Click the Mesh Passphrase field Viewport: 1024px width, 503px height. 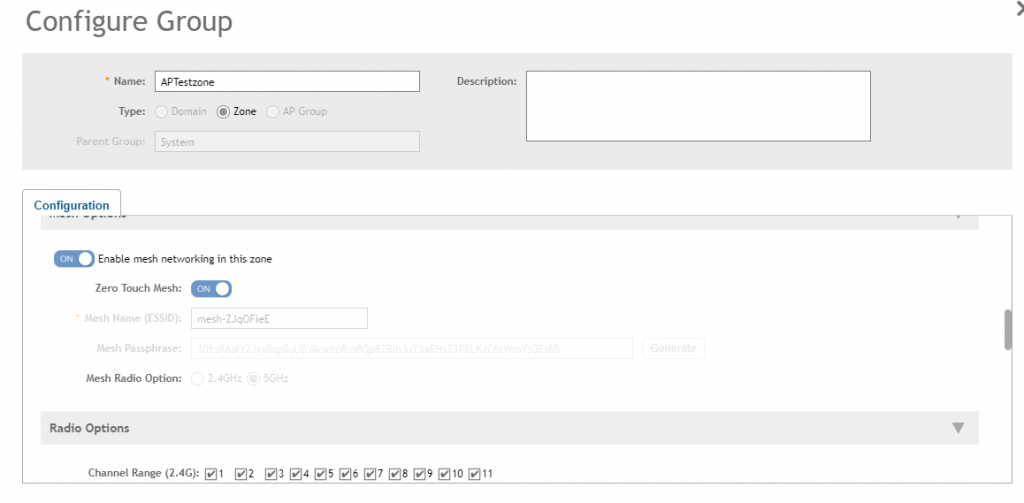410,348
